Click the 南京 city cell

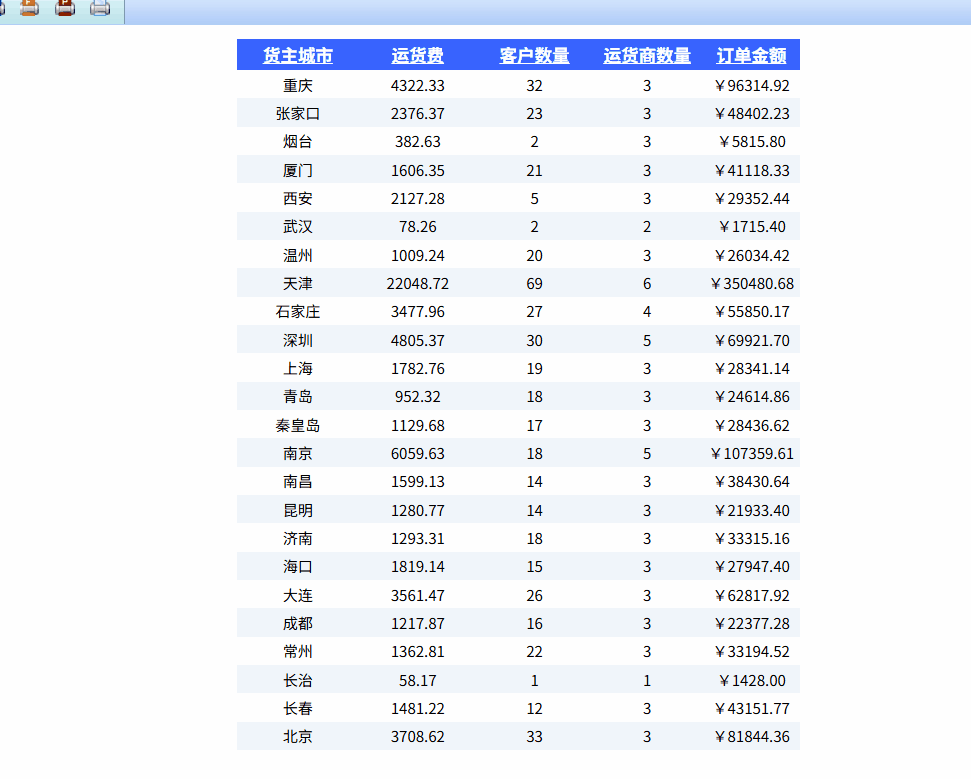click(298, 454)
